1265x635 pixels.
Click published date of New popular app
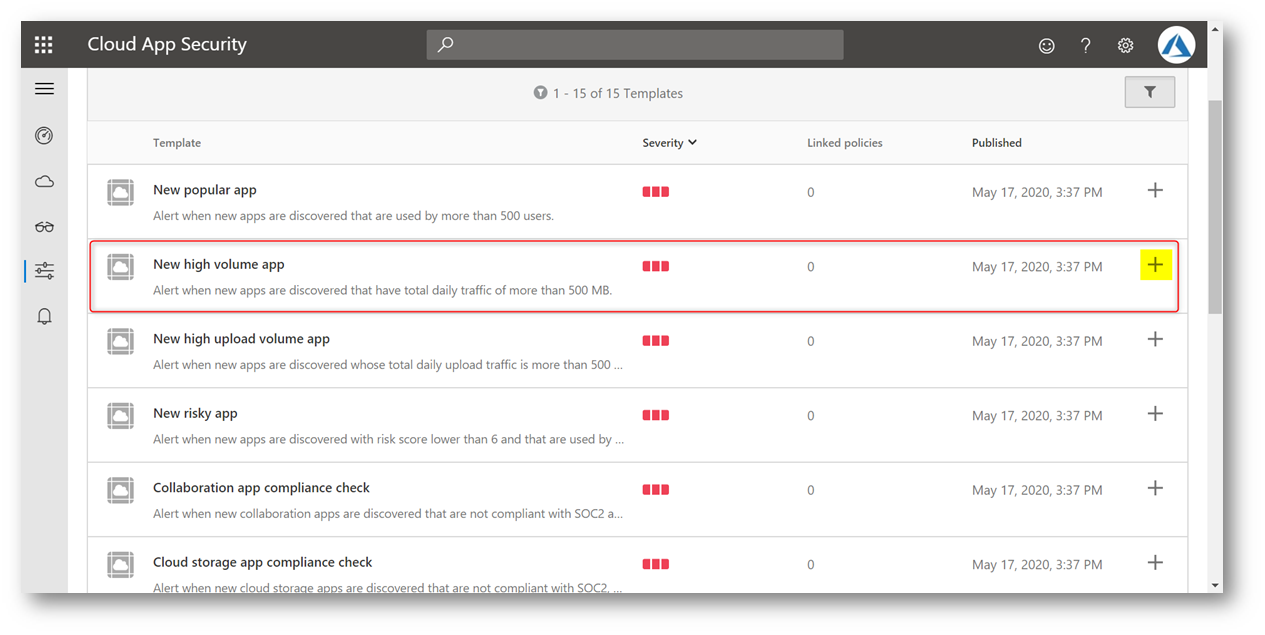[x=1037, y=192]
